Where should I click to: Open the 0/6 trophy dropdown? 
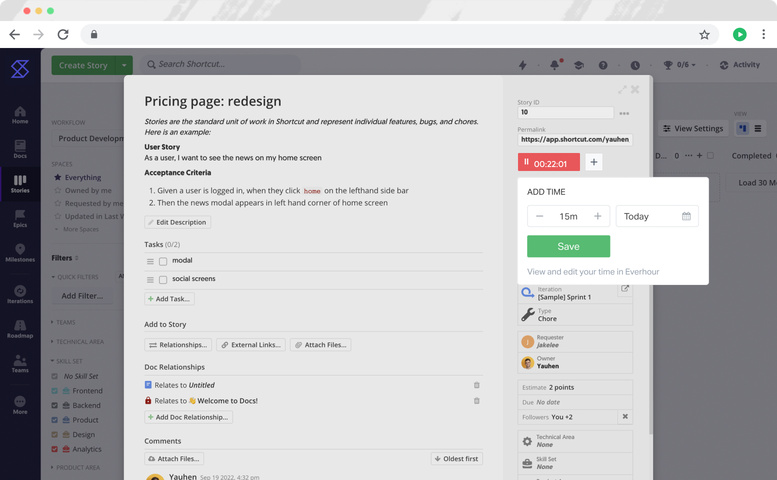pos(679,65)
